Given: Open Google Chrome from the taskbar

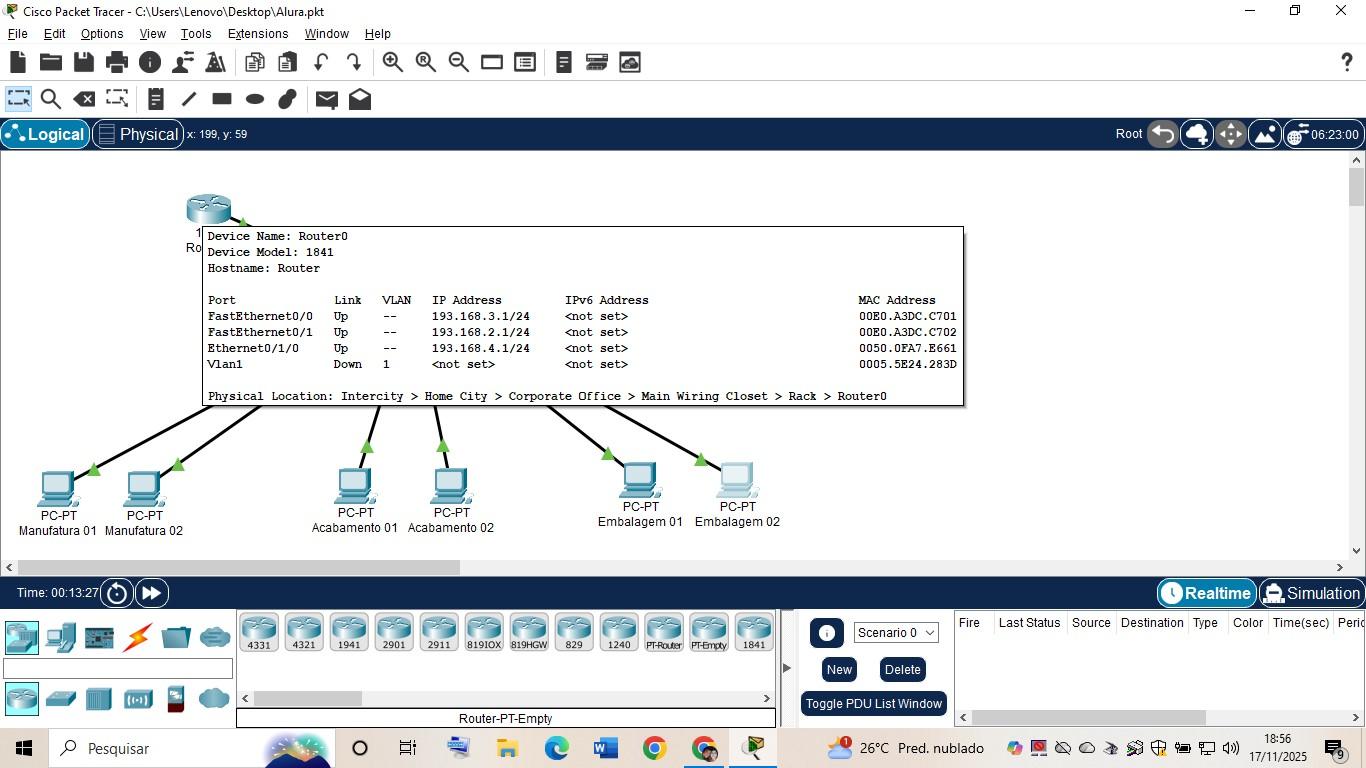Looking at the screenshot, I should pyautogui.click(x=654, y=748).
